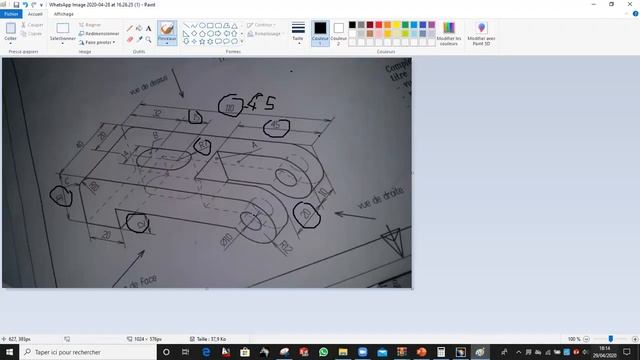
Task: Select Couleur 1 foreground color
Action: [320, 33]
